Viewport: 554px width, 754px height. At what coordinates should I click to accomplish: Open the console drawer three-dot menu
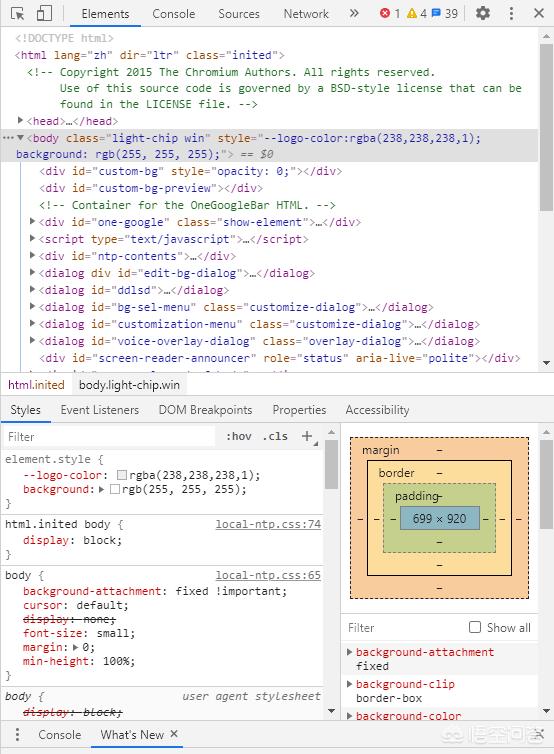[x=17, y=734]
